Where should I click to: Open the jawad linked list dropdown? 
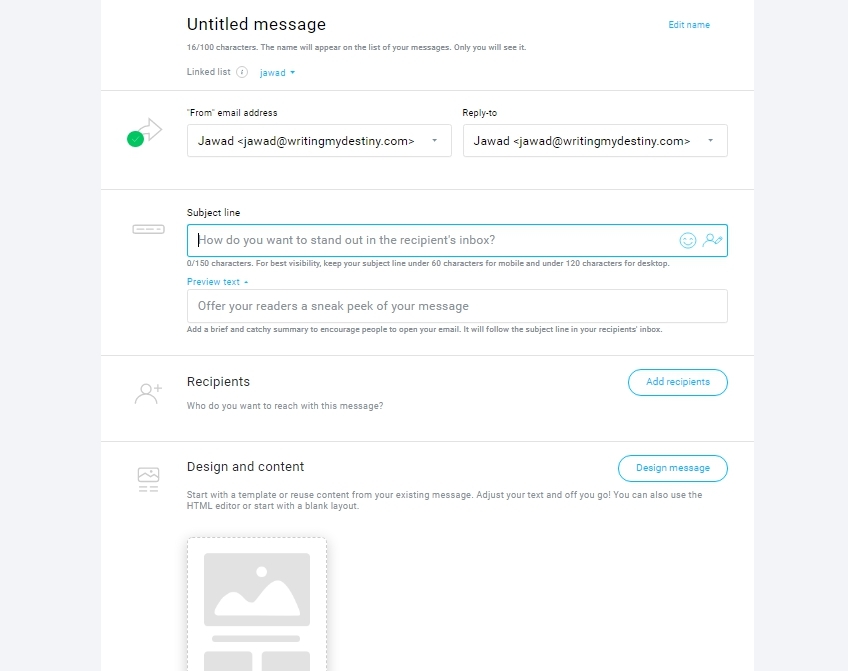point(277,72)
